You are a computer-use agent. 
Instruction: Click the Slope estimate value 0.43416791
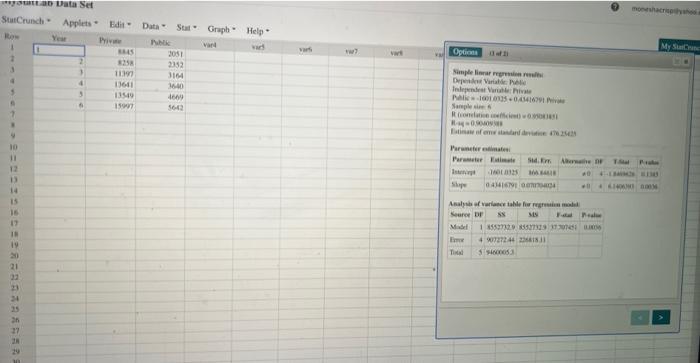coord(502,184)
